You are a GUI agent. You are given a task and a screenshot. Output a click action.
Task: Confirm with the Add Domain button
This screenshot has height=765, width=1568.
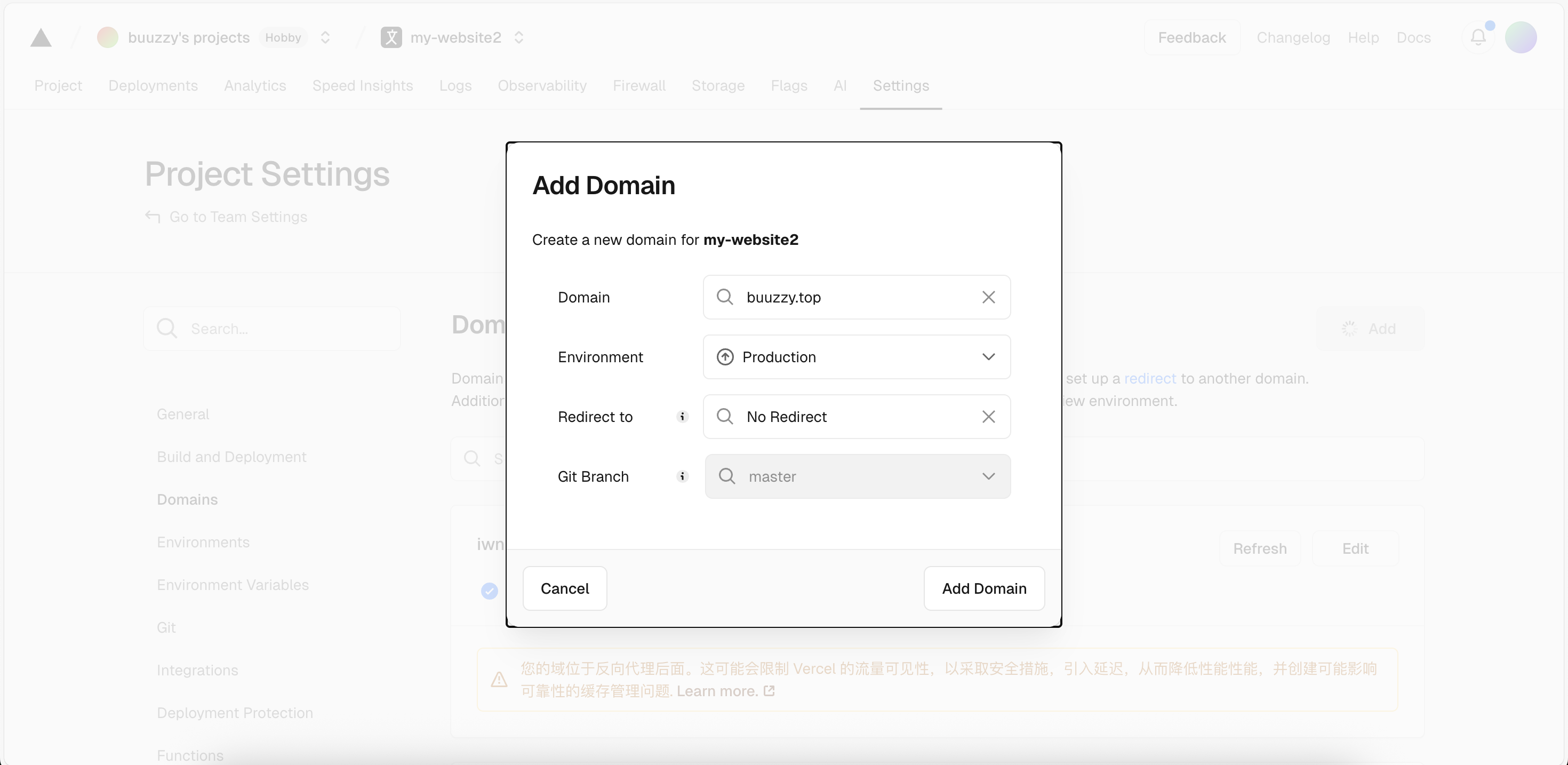984,588
